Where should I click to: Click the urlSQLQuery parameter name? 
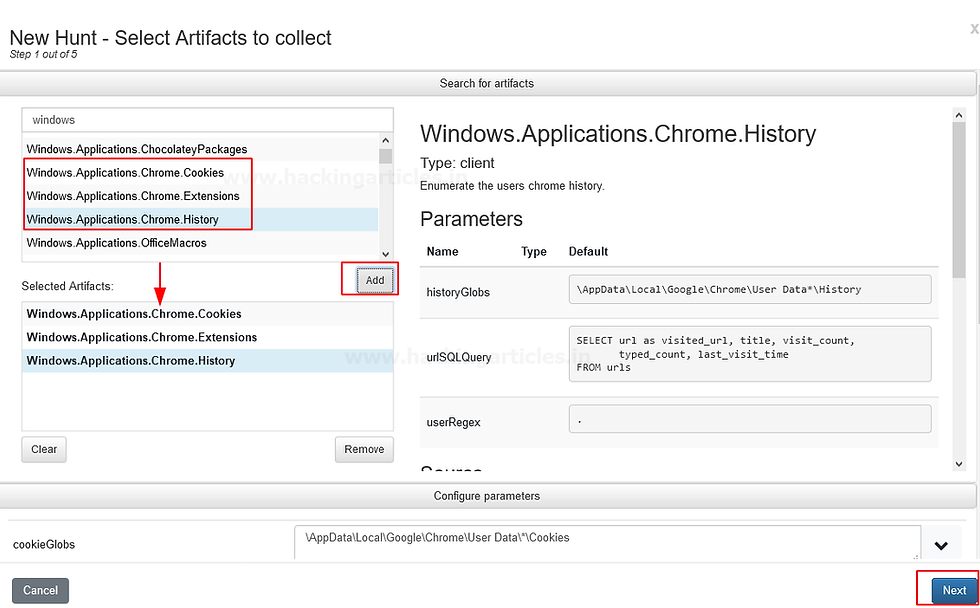459,357
